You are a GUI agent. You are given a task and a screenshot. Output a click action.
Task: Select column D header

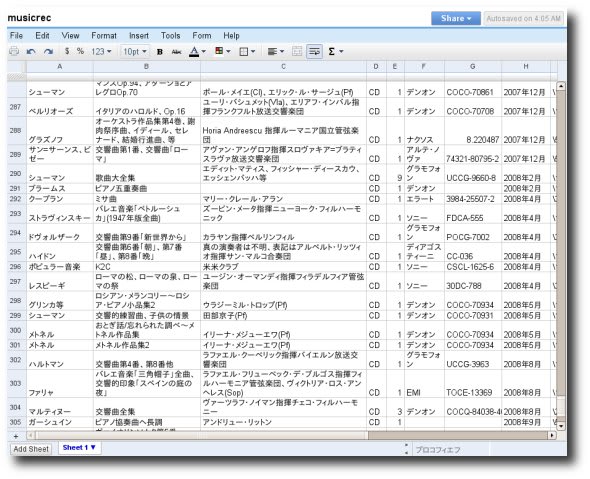click(376, 67)
